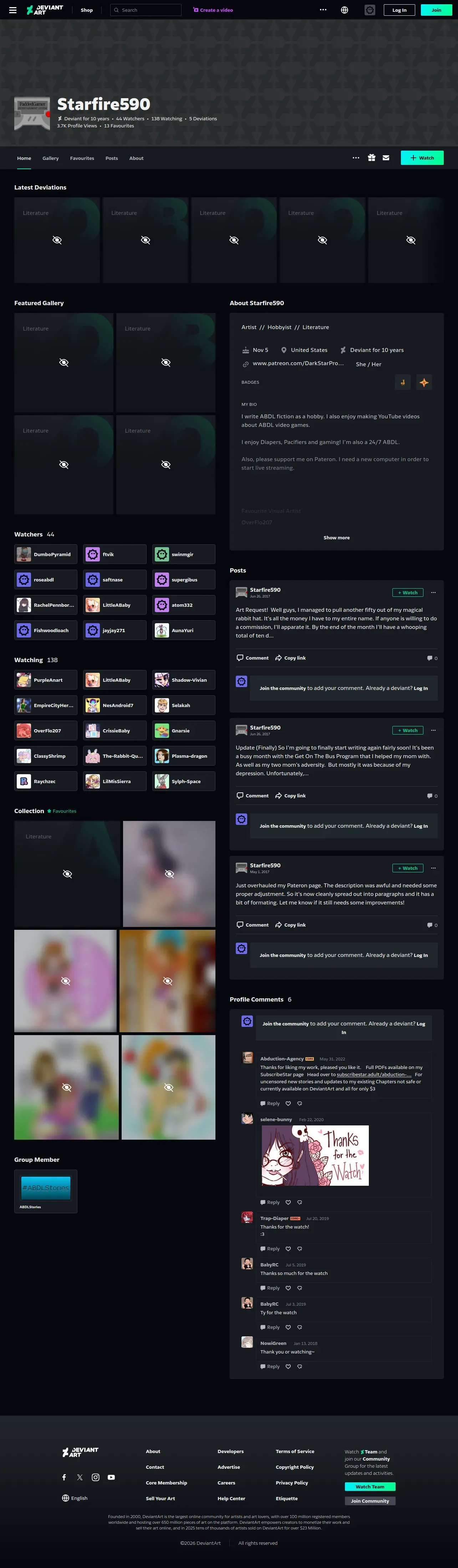This screenshot has height=1568, width=458.
Task: Click the magnifier icon in the search box
Action: (x=116, y=10)
